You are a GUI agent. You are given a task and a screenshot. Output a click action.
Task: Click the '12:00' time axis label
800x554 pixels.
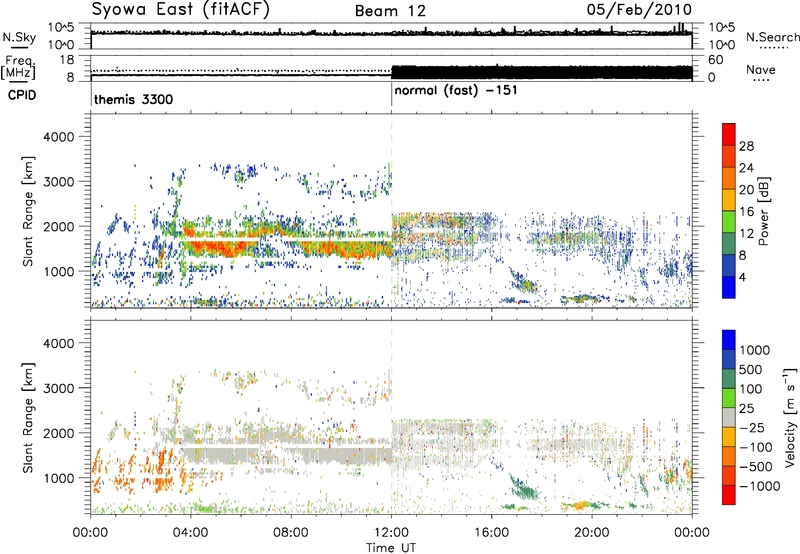tap(391, 533)
